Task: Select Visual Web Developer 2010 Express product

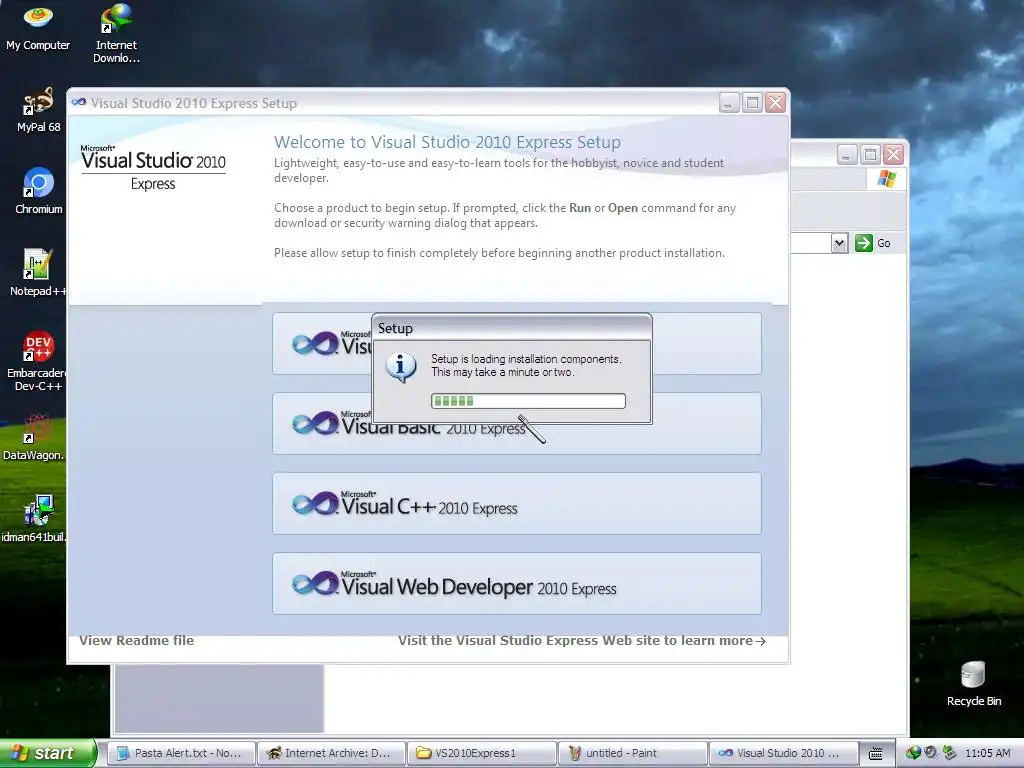Action: pyautogui.click(x=517, y=583)
